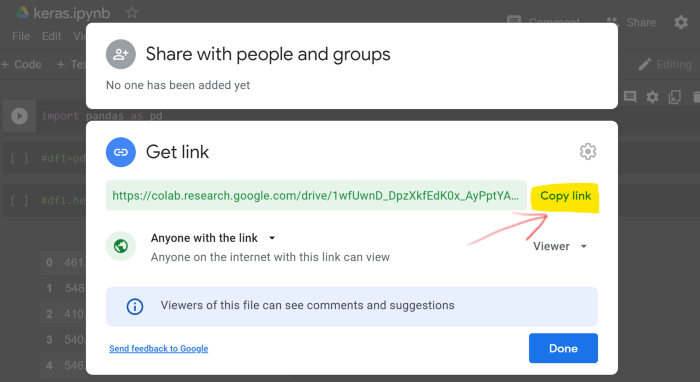This screenshot has width=700, height=382.
Task: Open the cell settings gear icon
Action: [x=652, y=97]
